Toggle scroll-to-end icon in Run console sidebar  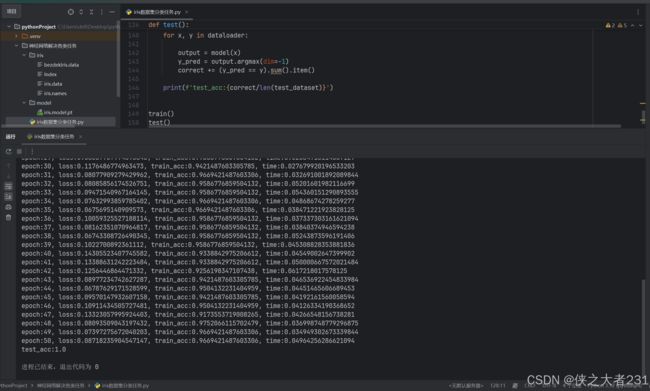coord(8,197)
